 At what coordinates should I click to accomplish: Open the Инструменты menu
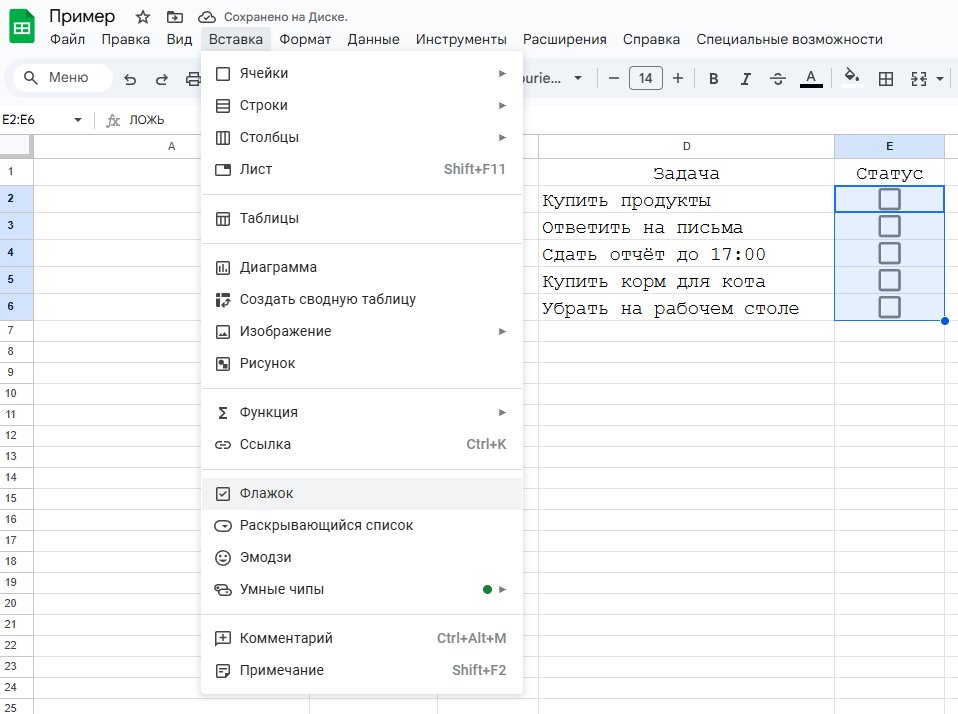coord(461,39)
